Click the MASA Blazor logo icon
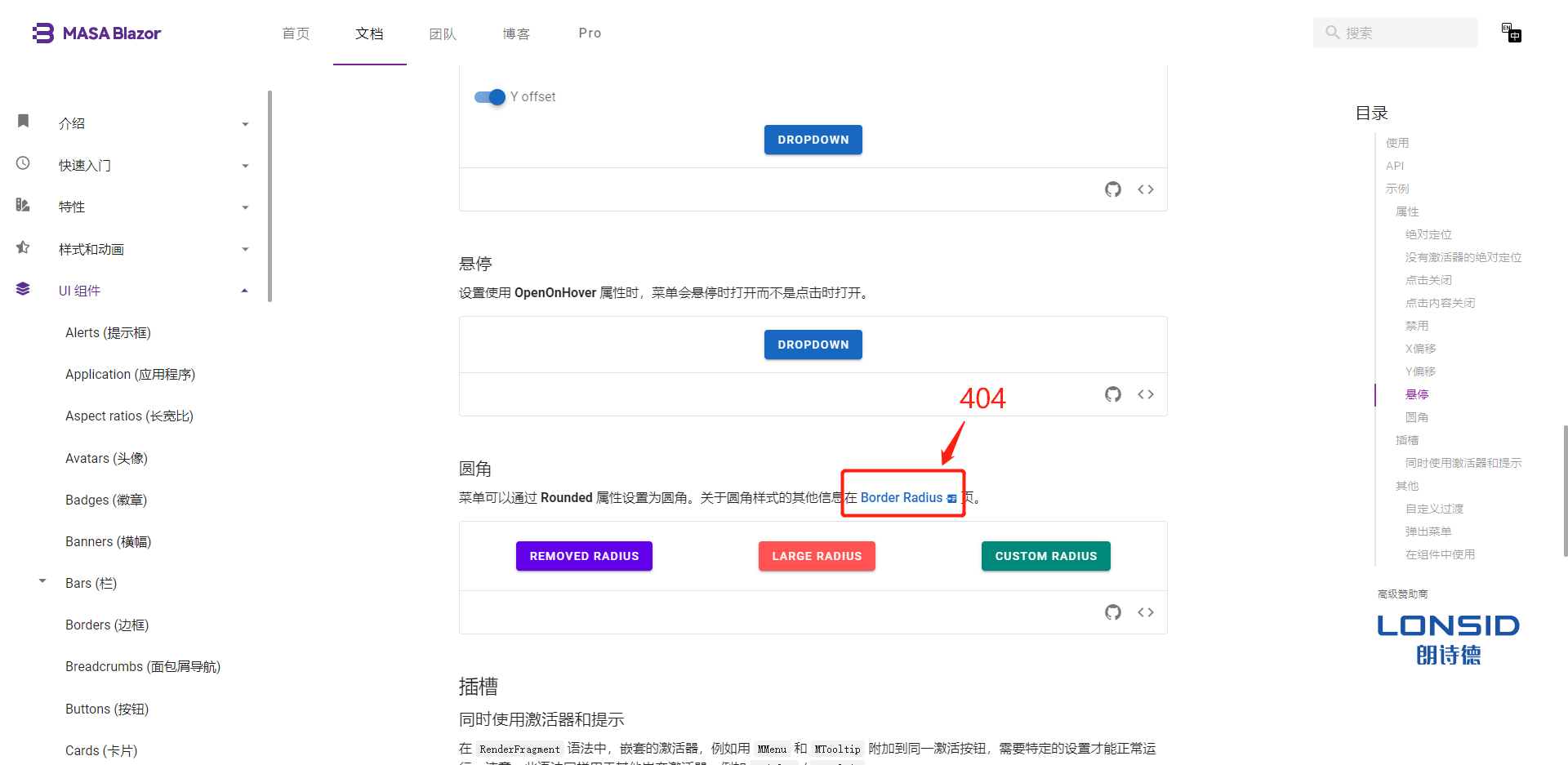The width and height of the screenshot is (1568, 765). [42, 33]
